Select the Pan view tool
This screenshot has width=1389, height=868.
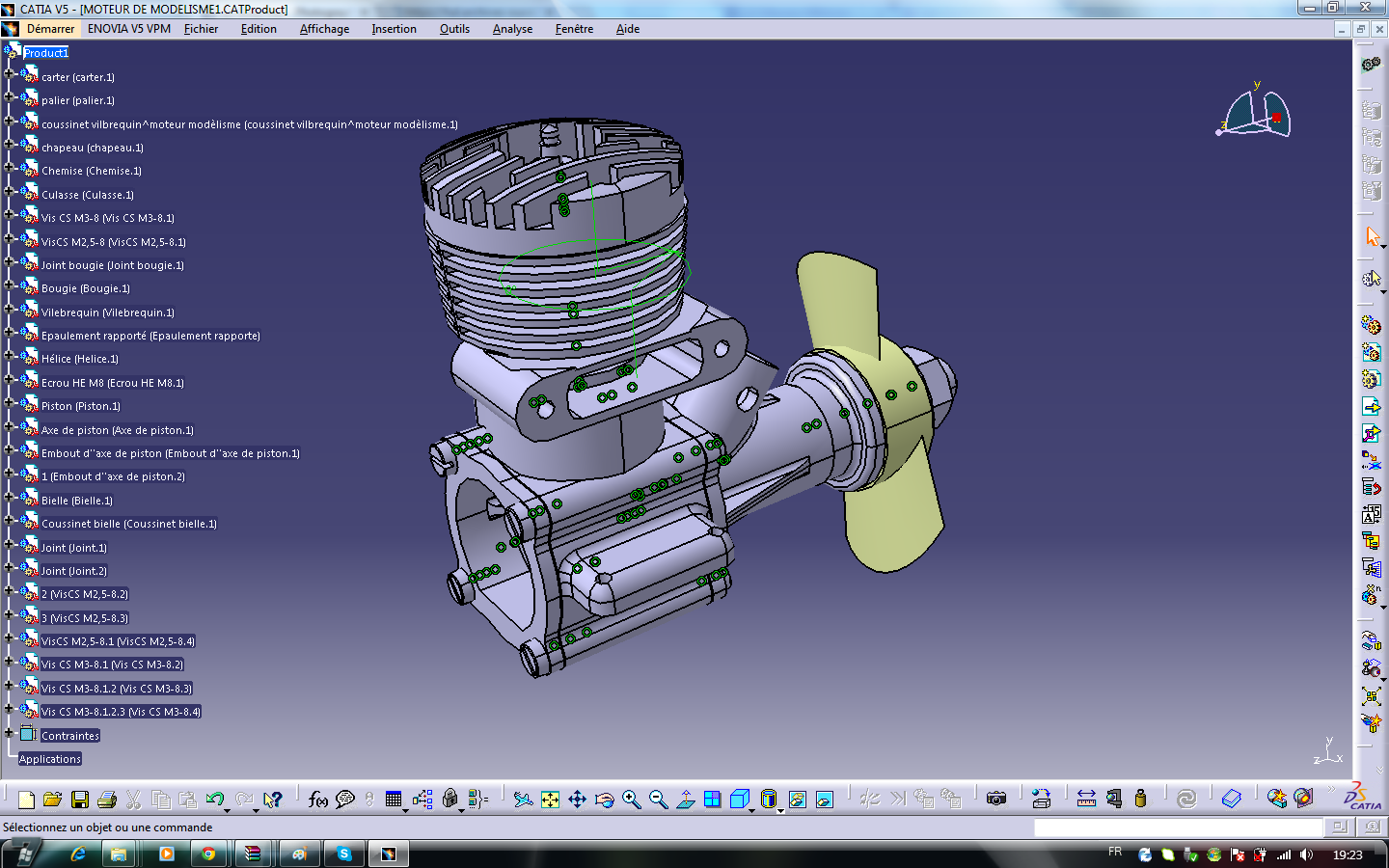coord(577,800)
